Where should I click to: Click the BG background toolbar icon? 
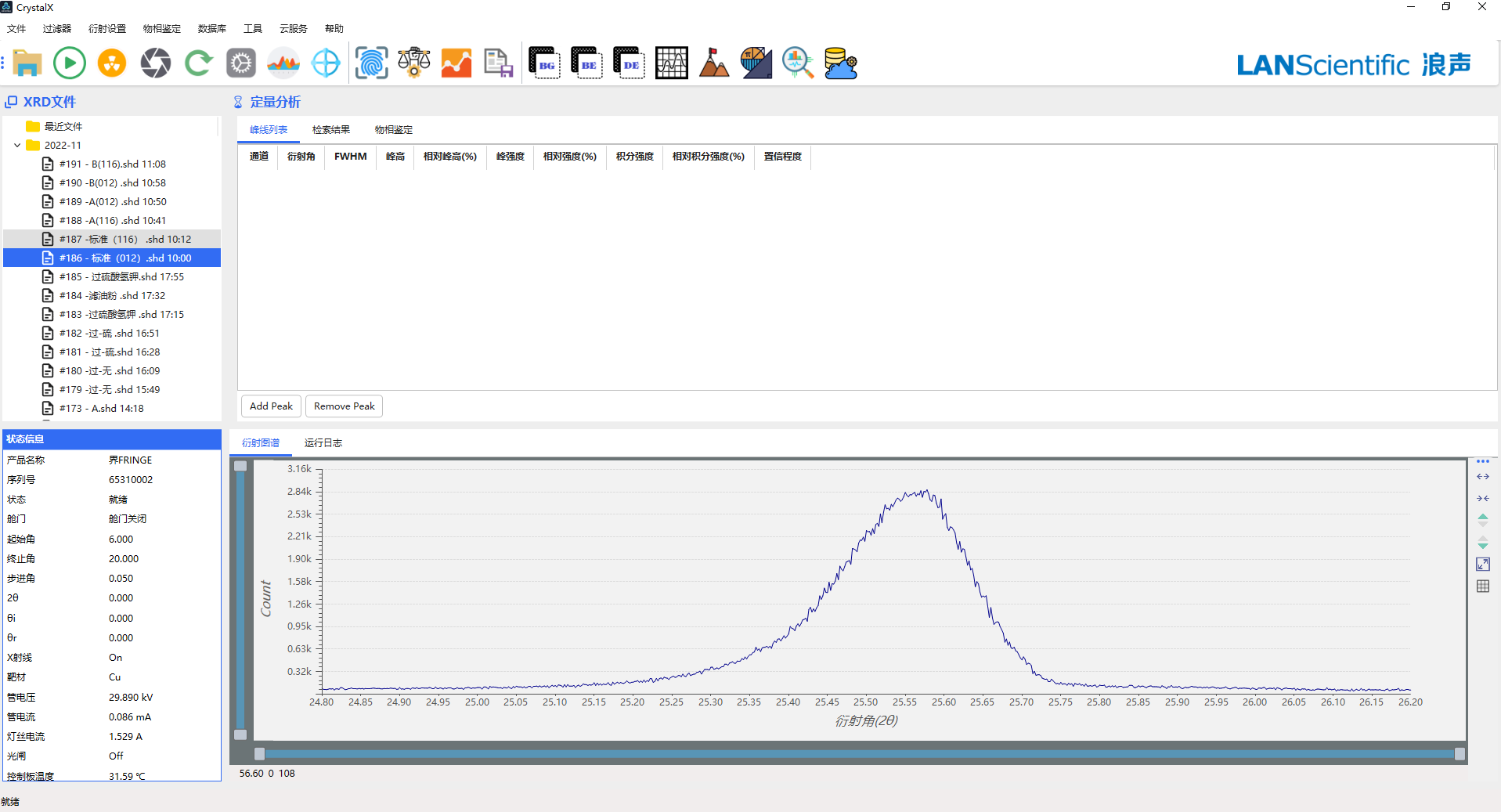click(x=544, y=63)
